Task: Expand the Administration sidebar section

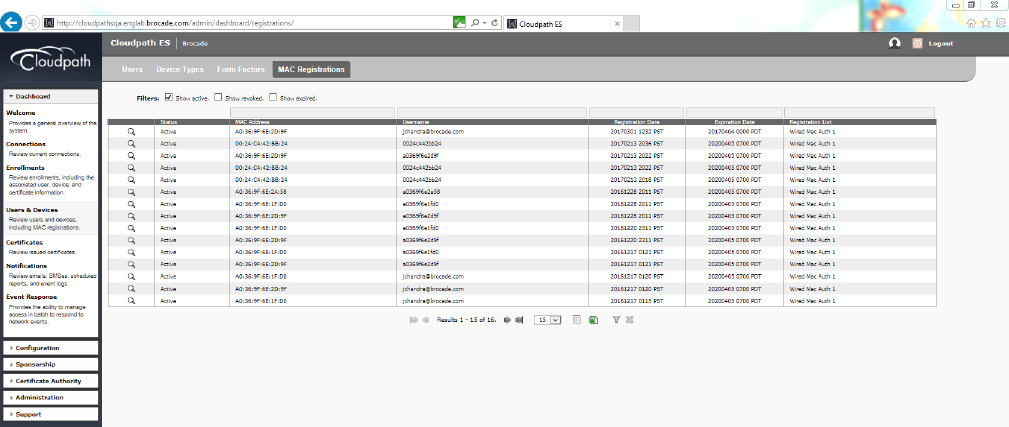Action: [x=51, y=398]
